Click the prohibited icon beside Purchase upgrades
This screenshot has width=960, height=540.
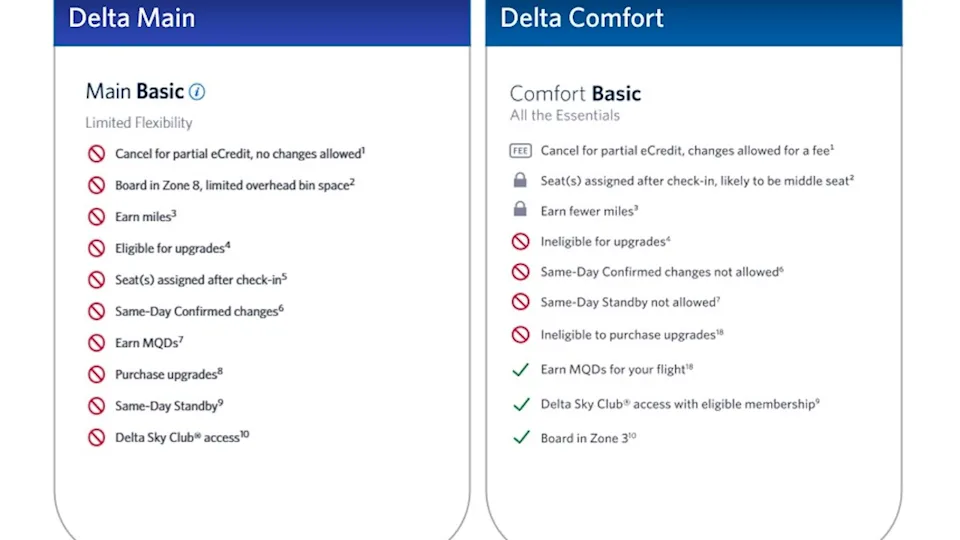pos(96,375)
